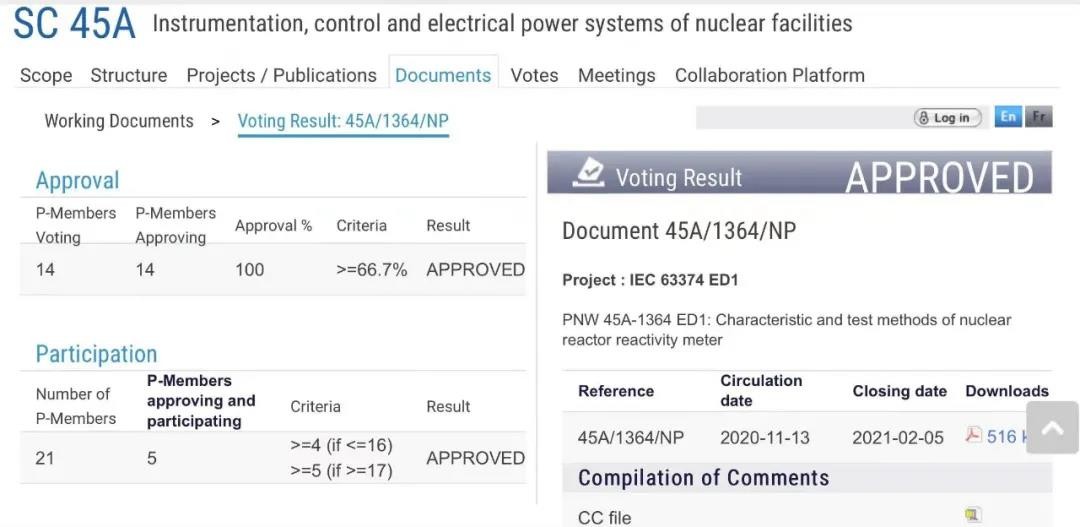The width and height of the screenshot is (1080, 527).
Task: Go to Projects / Publications tab
Action: coord(281,75)
